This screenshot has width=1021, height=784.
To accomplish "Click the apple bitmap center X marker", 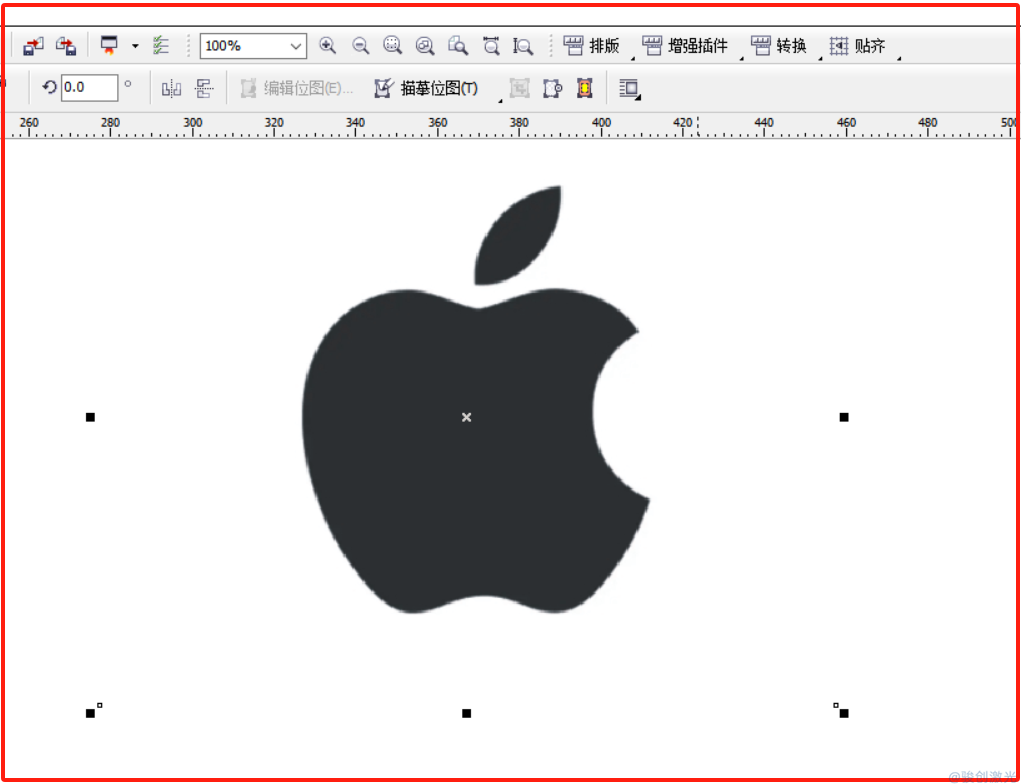I will click(466, 417).
